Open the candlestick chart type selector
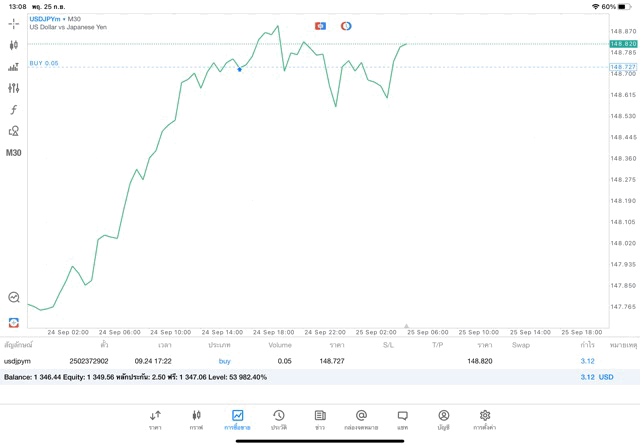640x447 pixels. coord(13,45)
